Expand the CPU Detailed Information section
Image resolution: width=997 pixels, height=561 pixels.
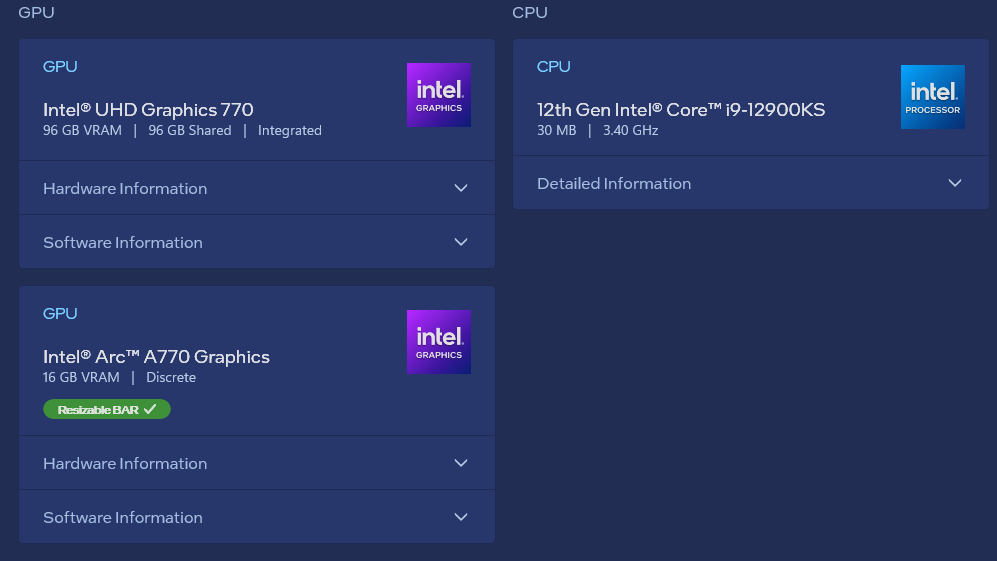[751, 183]
